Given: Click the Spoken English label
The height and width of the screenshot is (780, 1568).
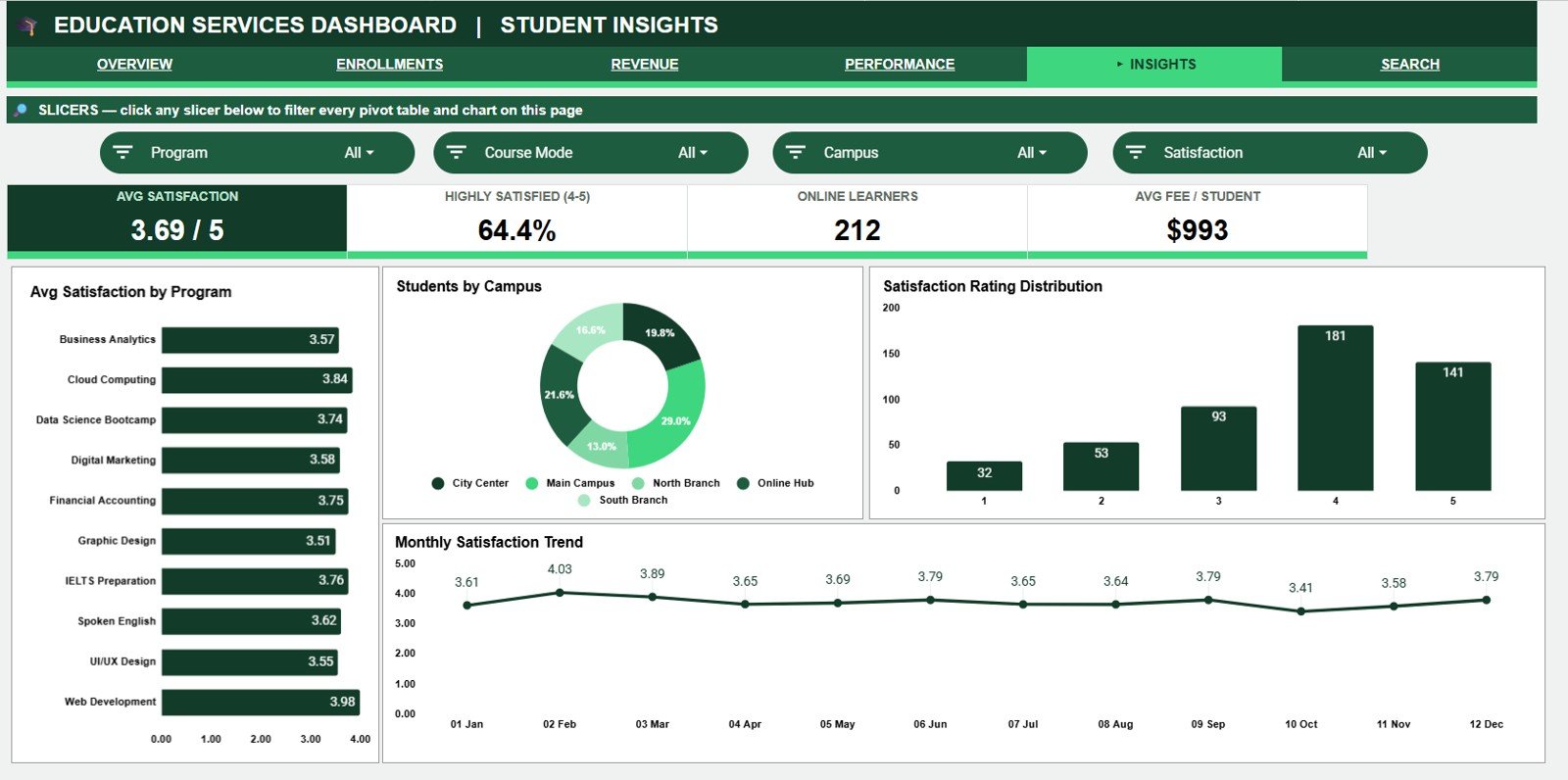Looking at the screenshot, I should [x=117, y=621].
